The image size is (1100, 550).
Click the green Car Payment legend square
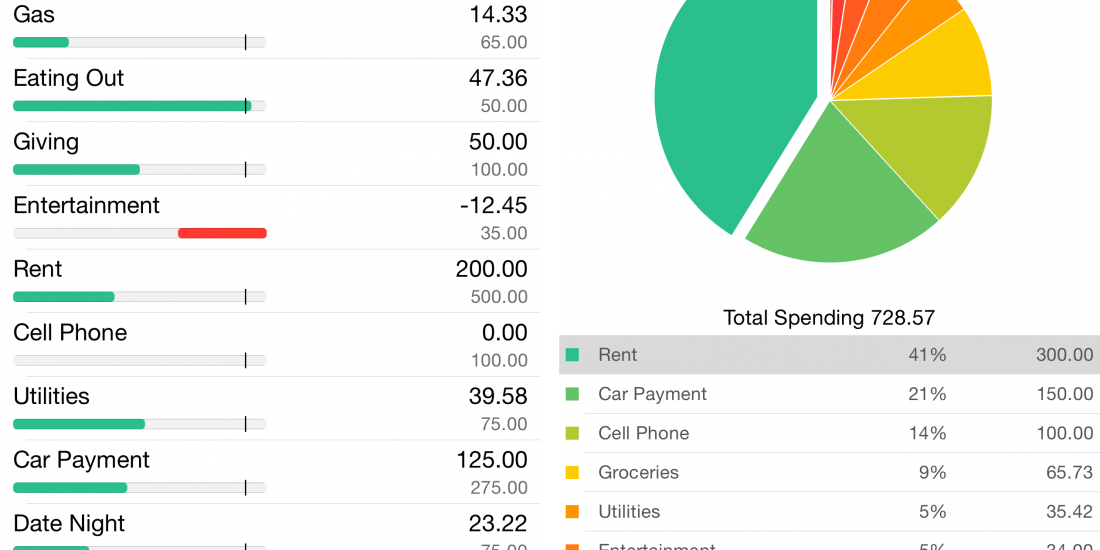pos(572,394)
